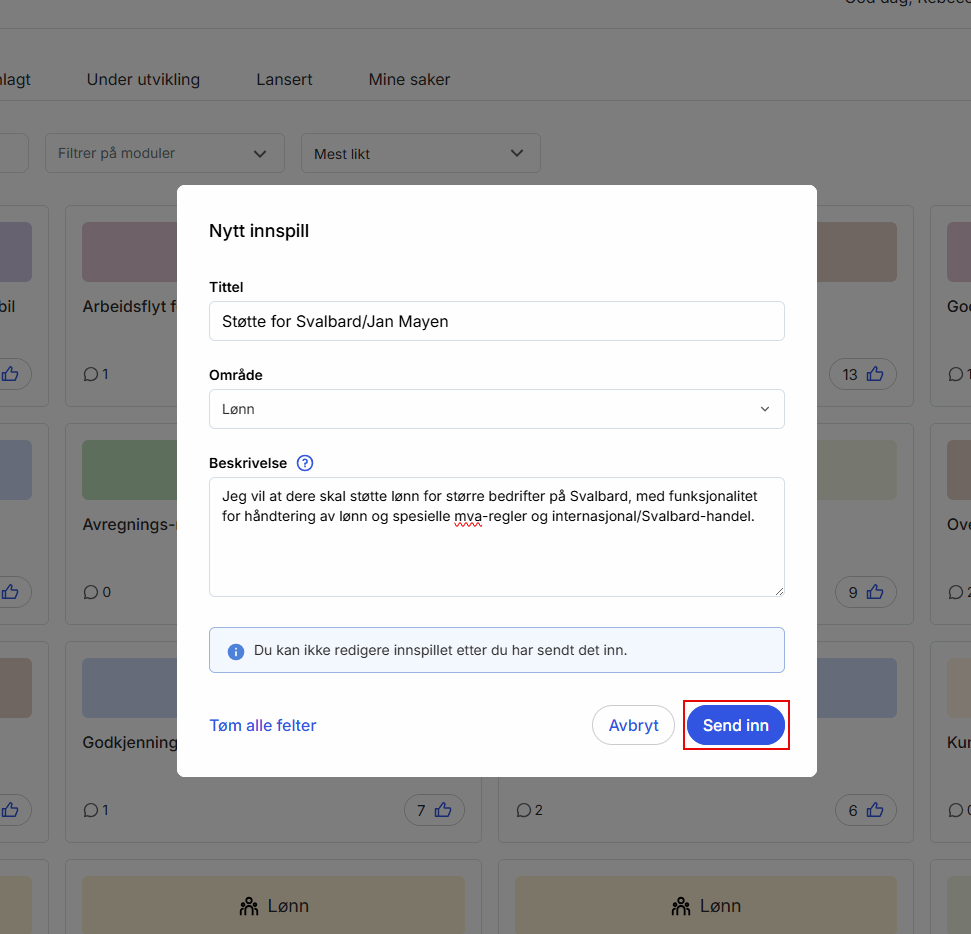Open comments on the Godkjenning card

click(91, 810)
